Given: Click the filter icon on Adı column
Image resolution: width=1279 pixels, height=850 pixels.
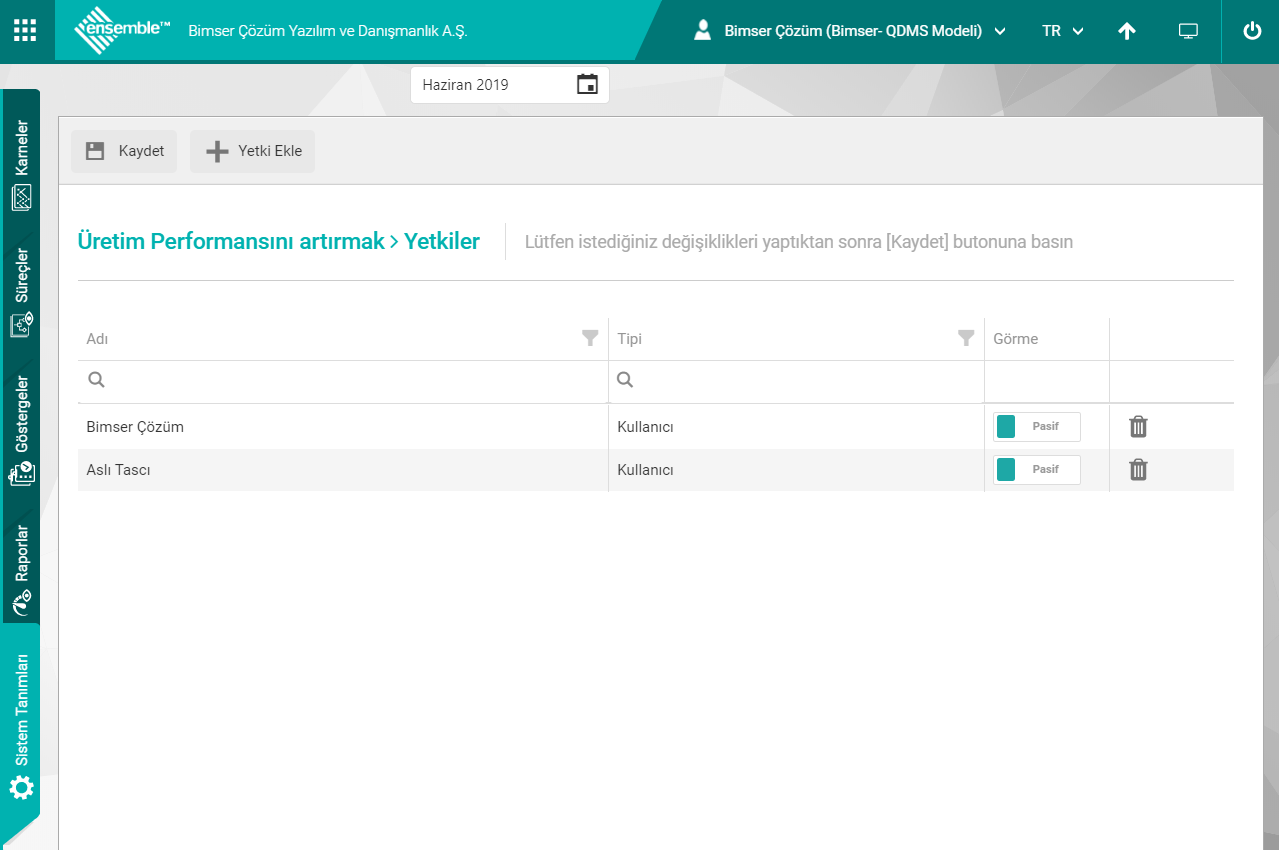Looking at the screenshot, I should click(590, 338).
